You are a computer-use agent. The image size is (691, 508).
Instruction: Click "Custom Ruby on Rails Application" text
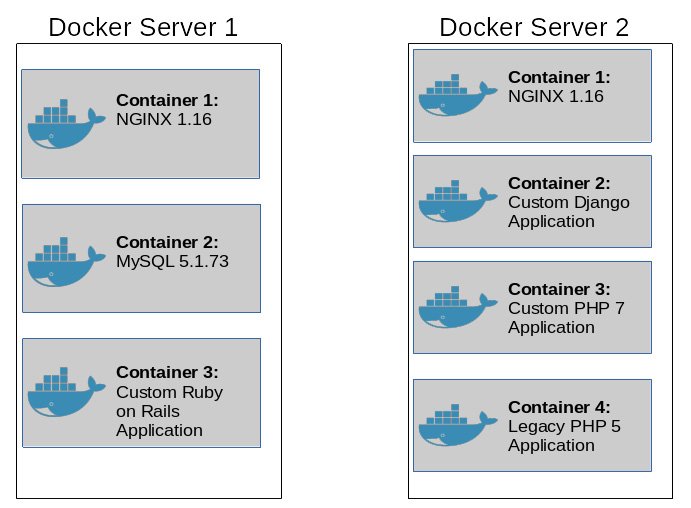pyautogui.click(x=169, y=412)
